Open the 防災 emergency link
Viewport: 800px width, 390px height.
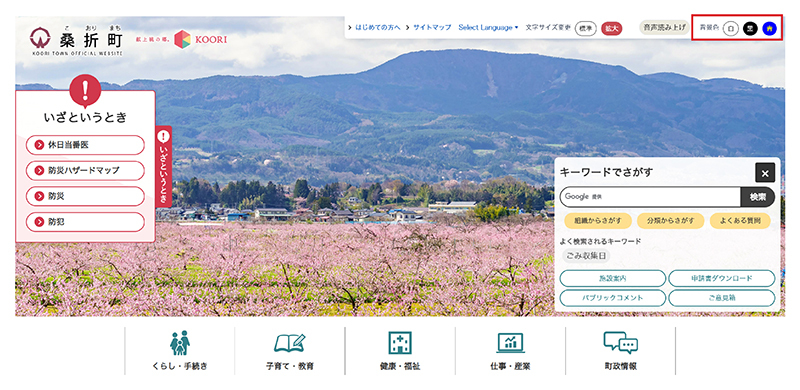point(85,196)
